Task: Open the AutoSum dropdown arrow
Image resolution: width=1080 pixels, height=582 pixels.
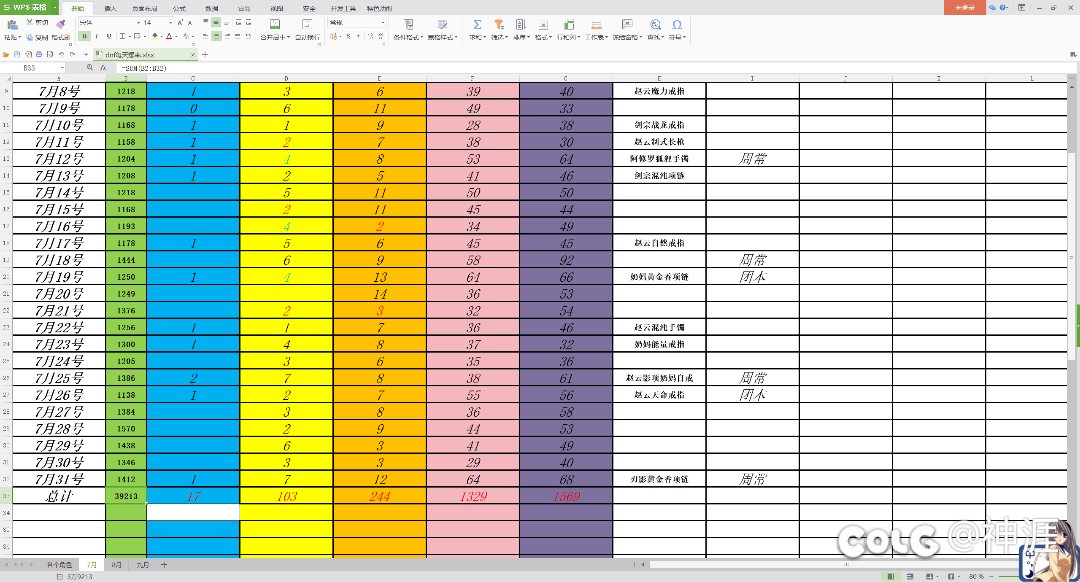Action: [485, 37]
